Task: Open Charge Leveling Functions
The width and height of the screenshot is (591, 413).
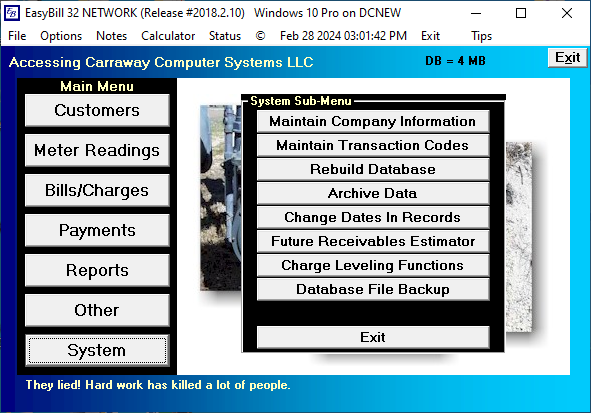Action: click(x=373, y=265)
